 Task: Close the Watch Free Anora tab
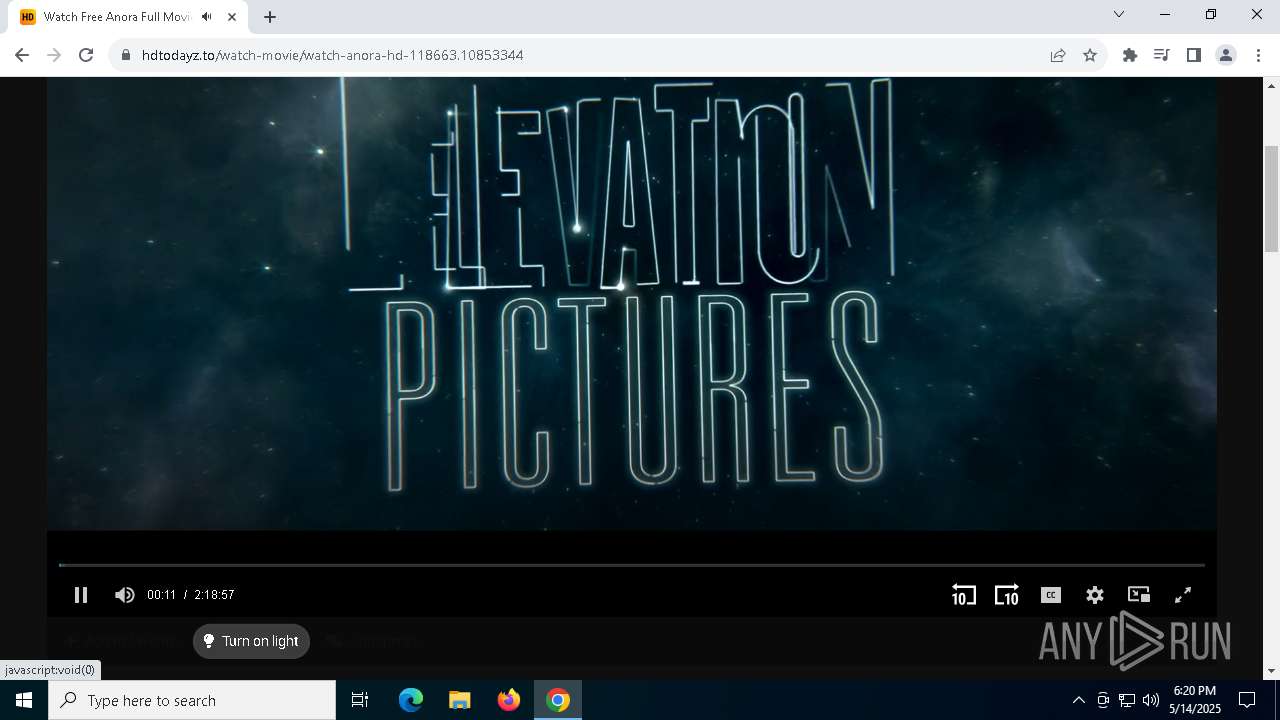pyautogui.click(x=232, y=17)
